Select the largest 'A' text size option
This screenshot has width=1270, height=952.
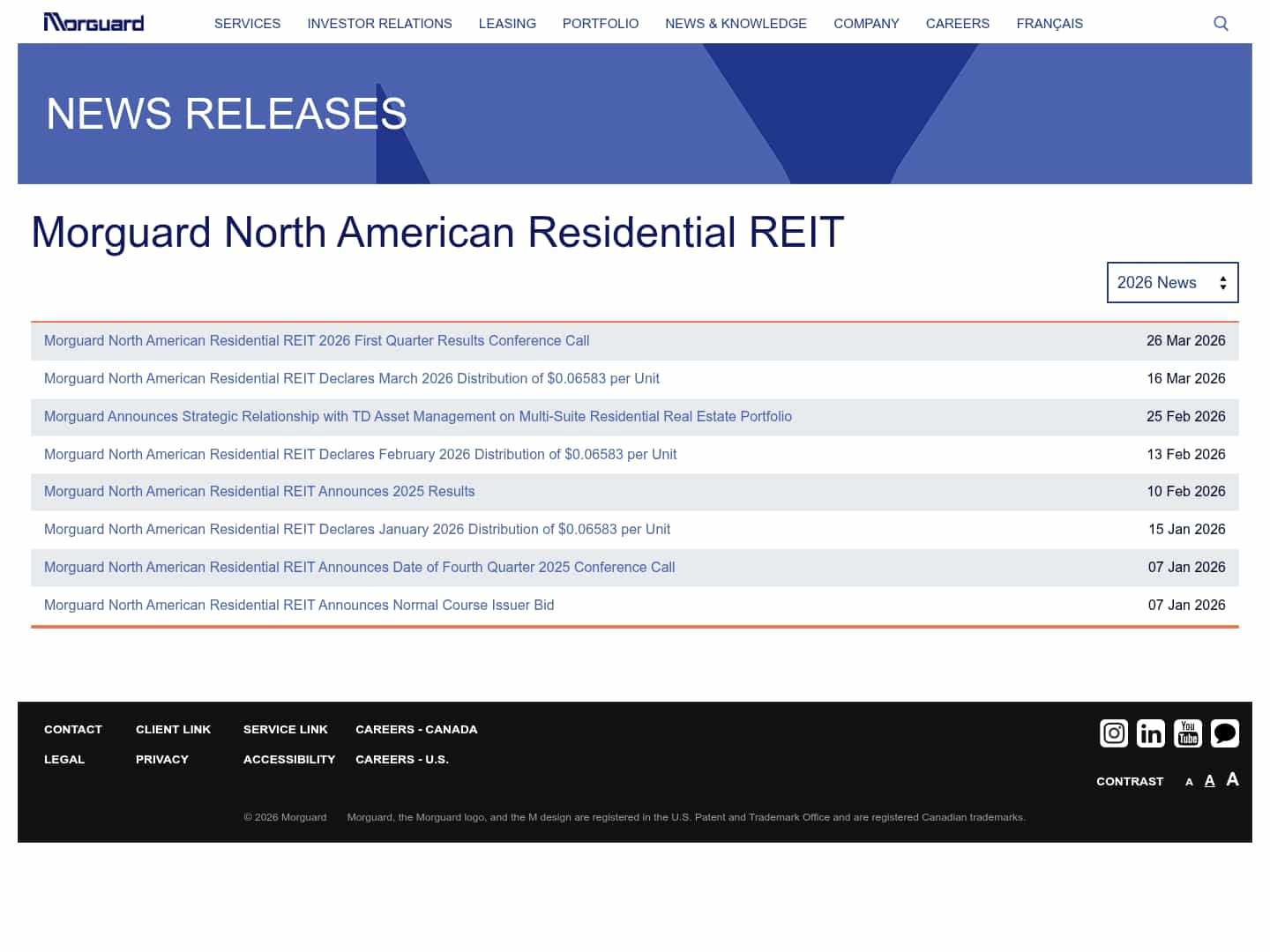tap(1233, 779)
